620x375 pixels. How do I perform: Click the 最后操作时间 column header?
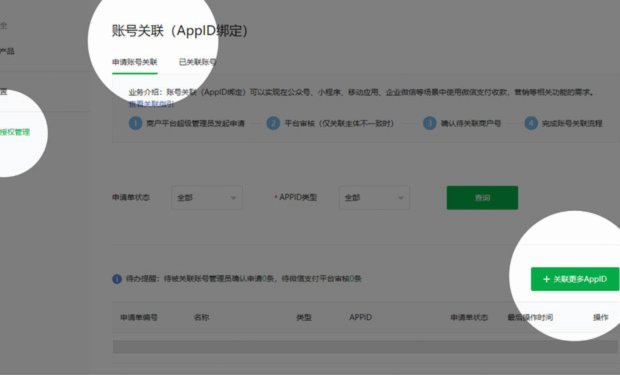[x=530, y=317]
